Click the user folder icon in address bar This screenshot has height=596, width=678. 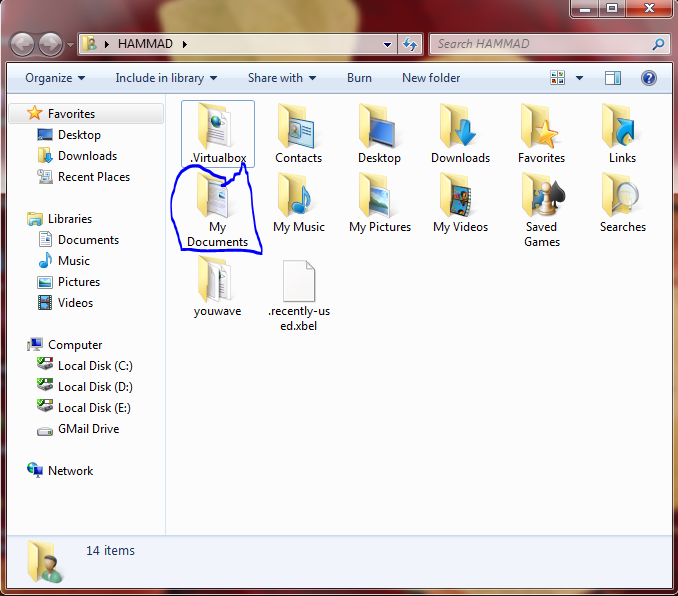coord(90,44)
